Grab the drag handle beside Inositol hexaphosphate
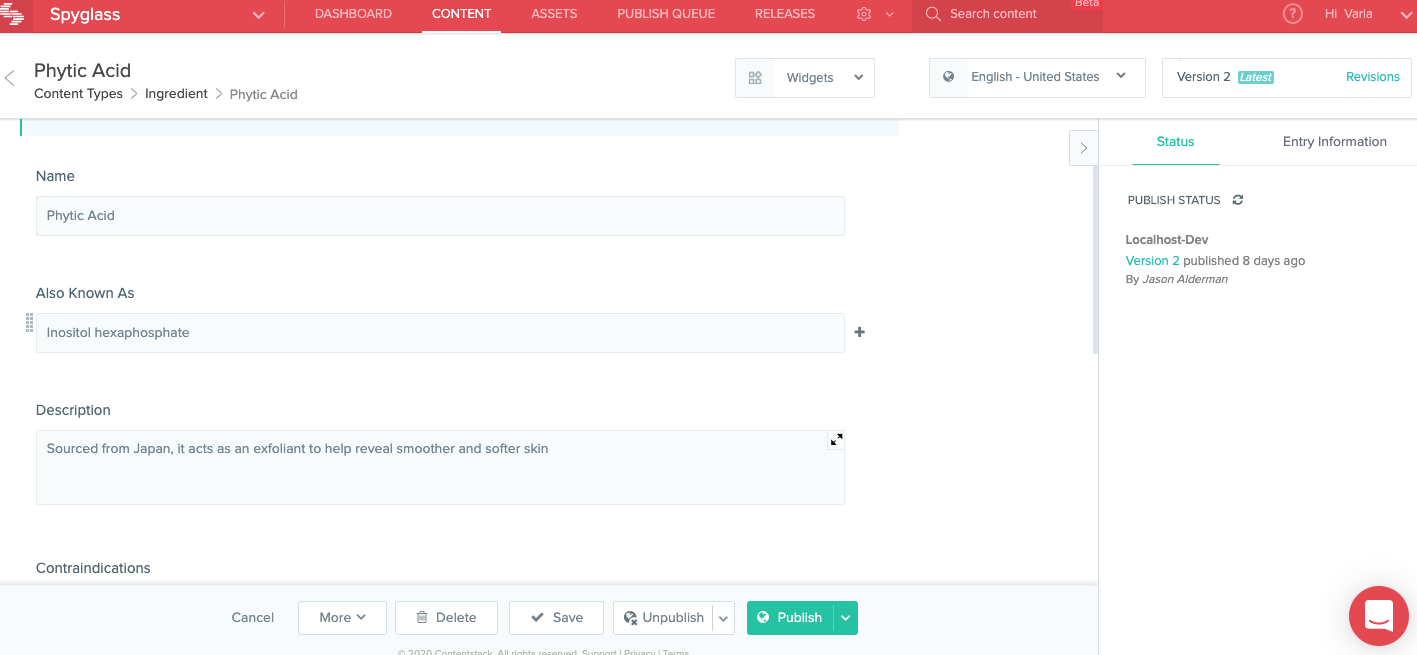The height and width of the screenshot is (655, 1417). pyautogui.click(x=29, y=322)
